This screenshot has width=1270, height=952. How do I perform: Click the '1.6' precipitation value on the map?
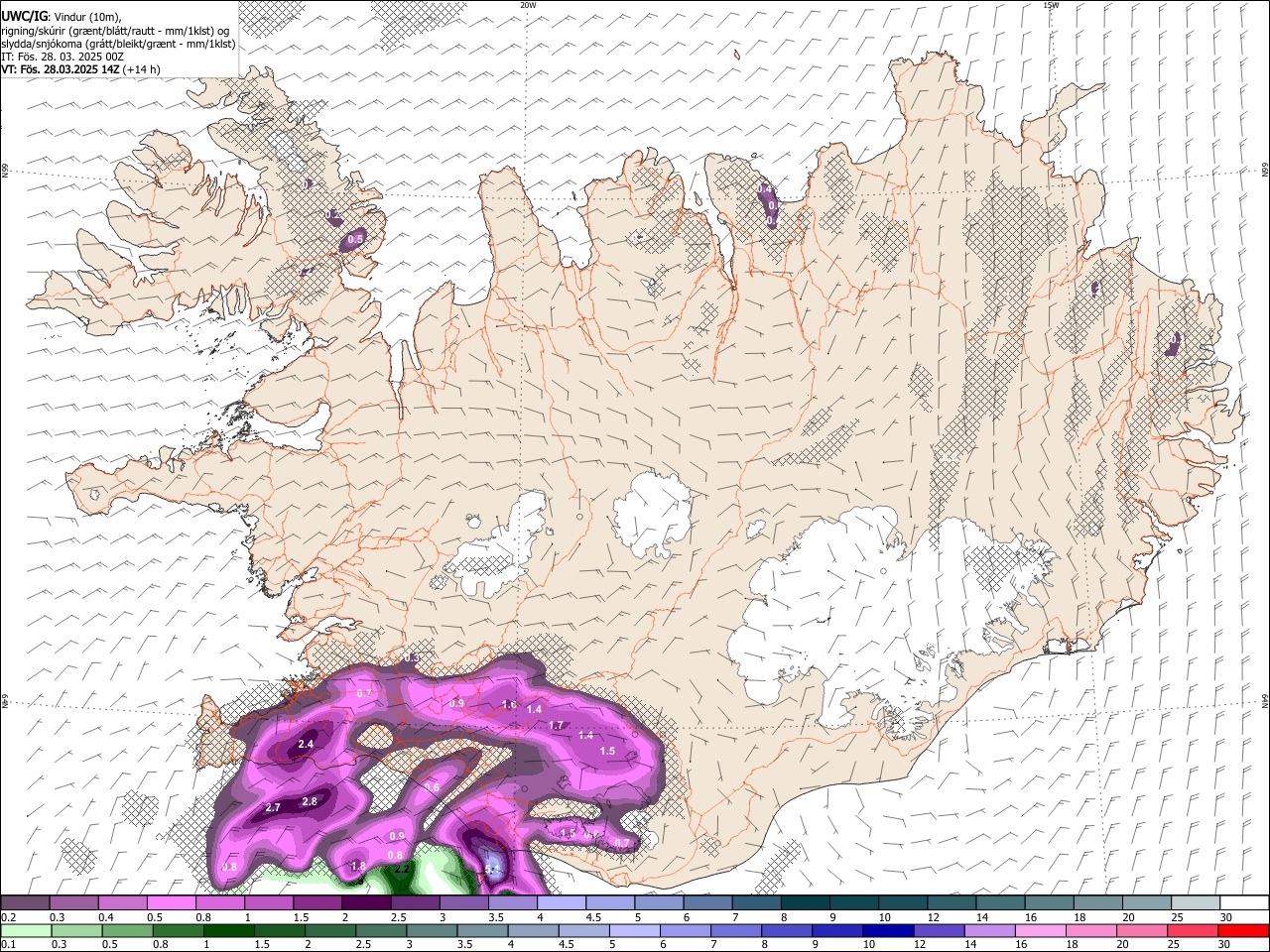[x=510, y=705]
